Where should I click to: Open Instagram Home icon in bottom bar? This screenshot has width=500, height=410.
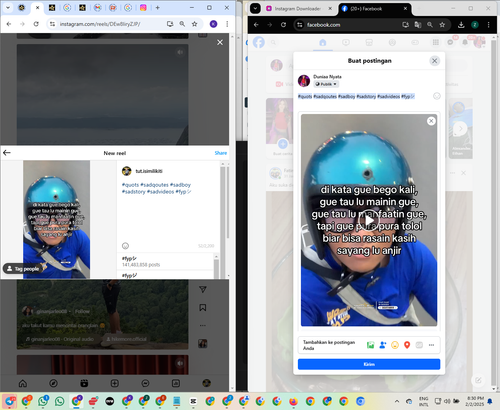coord(23,383)
